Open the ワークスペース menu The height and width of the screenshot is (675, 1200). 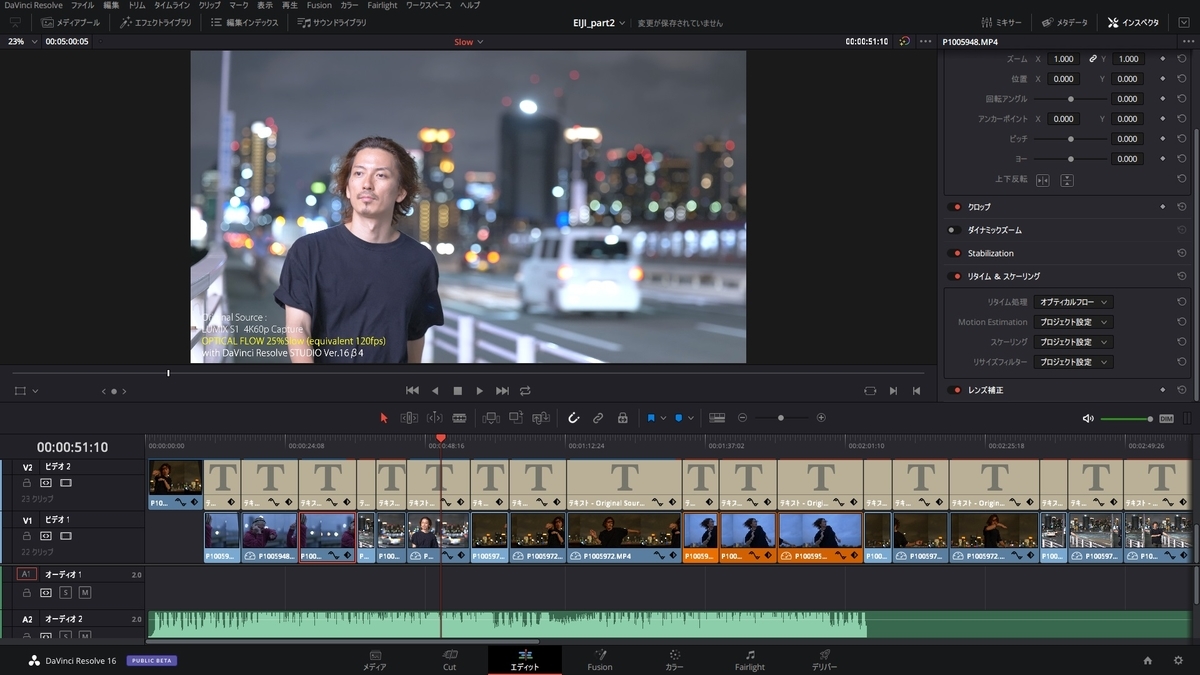point(428,5)
